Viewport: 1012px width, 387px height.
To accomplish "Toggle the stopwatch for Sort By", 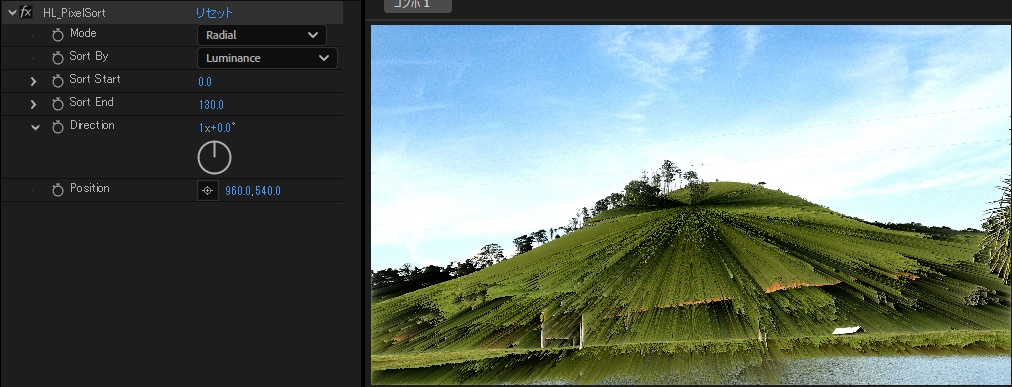I will click(x=57, y=58).
